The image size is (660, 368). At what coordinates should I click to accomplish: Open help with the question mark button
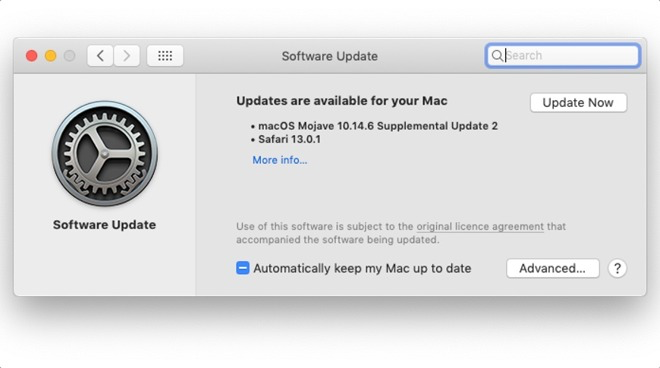617,268
